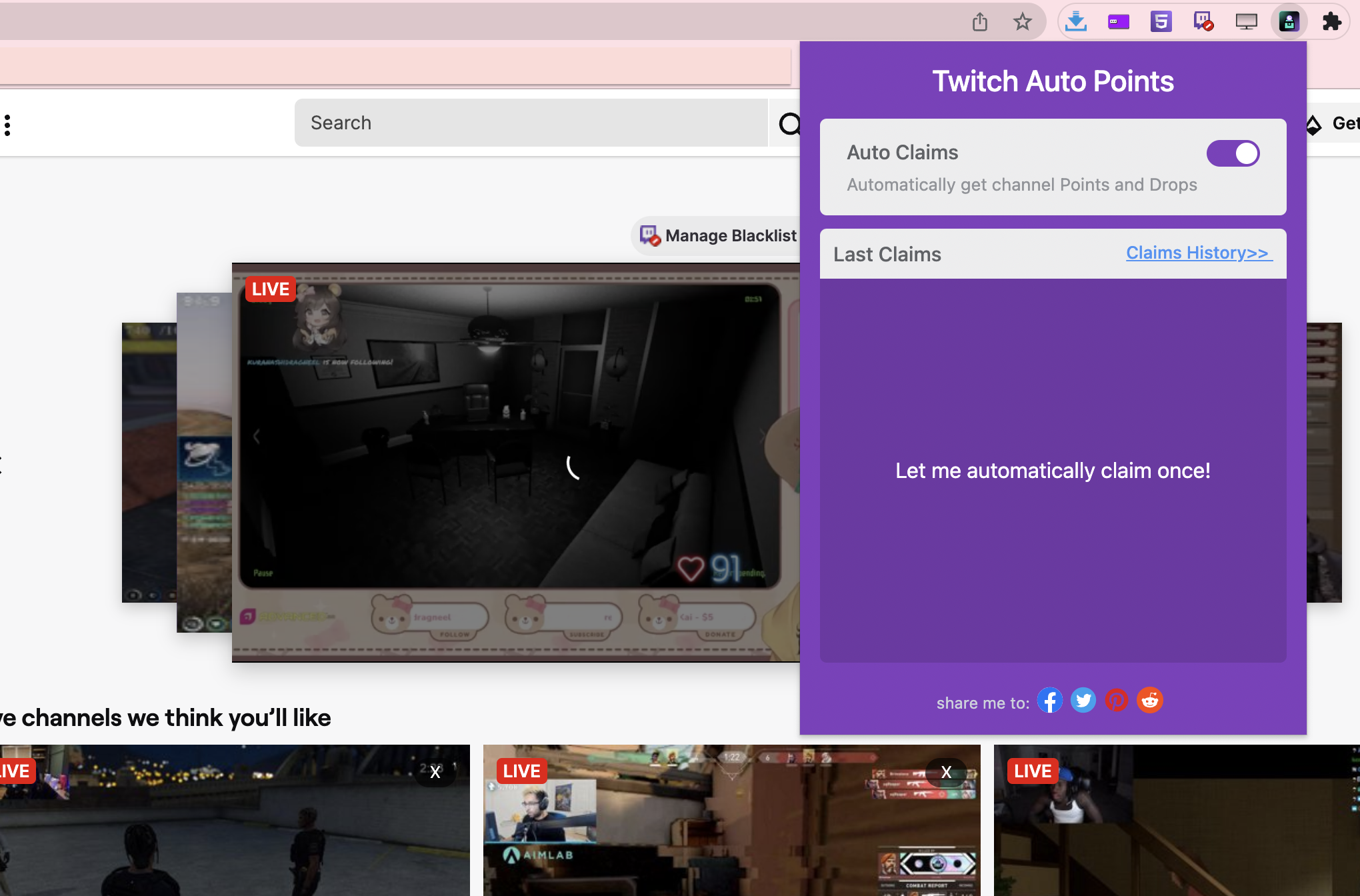
Task: Click the Let me automatically claim once message
Action: click(1053, 470)
